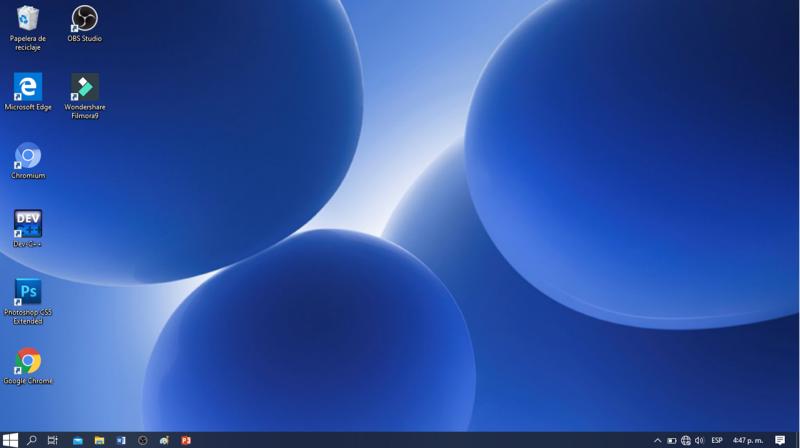Select the Google Chrome desktop shortcut

(x=28, y=361)
